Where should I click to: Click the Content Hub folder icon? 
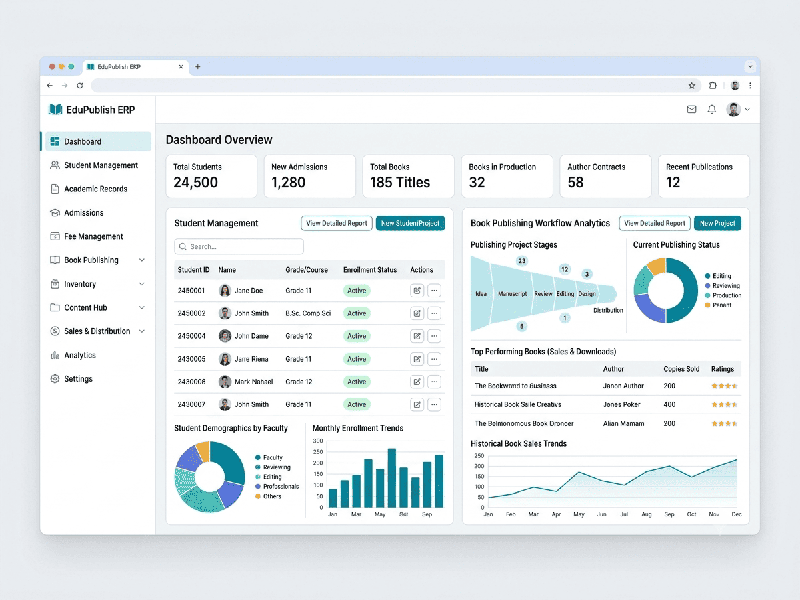55,308
